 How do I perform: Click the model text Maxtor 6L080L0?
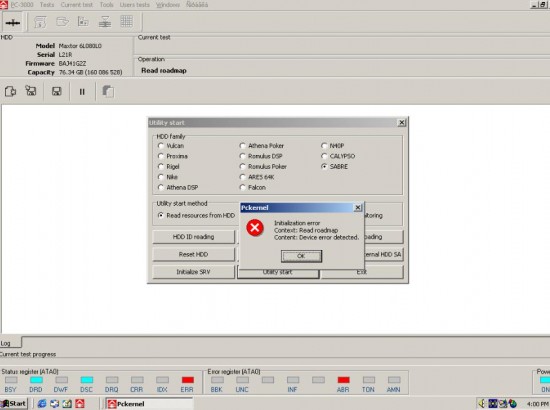[80, 46]
